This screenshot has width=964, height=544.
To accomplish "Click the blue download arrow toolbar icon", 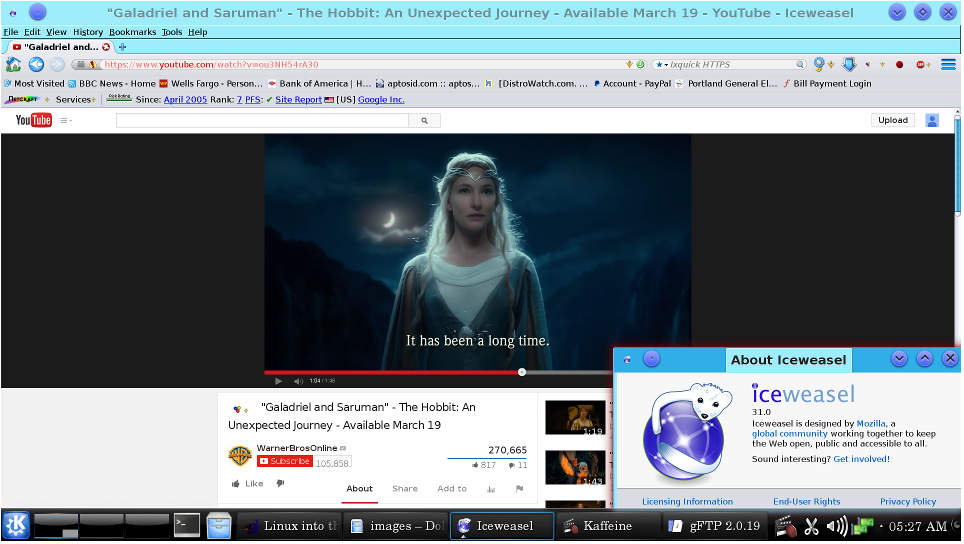I will [849, 64].
